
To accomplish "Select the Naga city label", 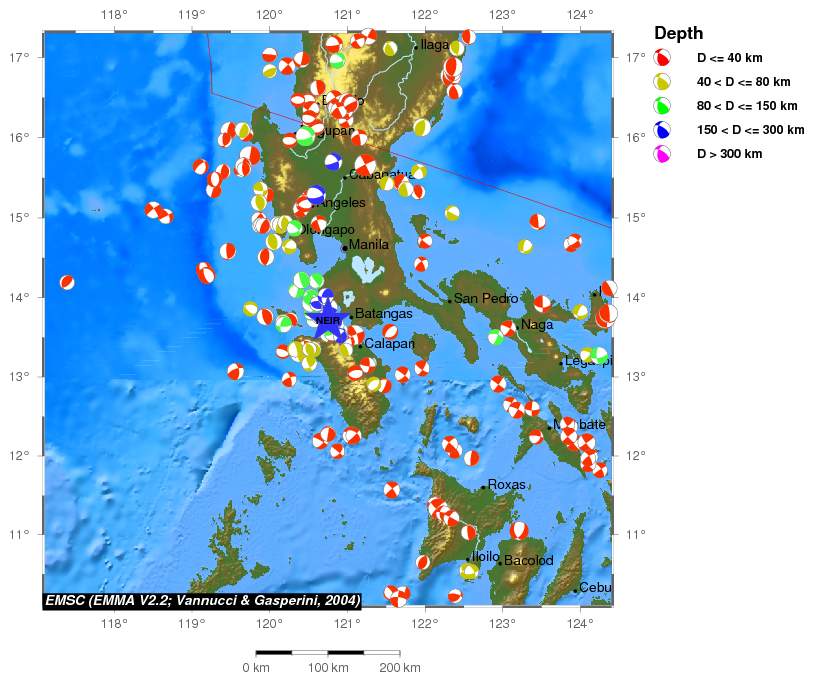I will click(537, 325).
